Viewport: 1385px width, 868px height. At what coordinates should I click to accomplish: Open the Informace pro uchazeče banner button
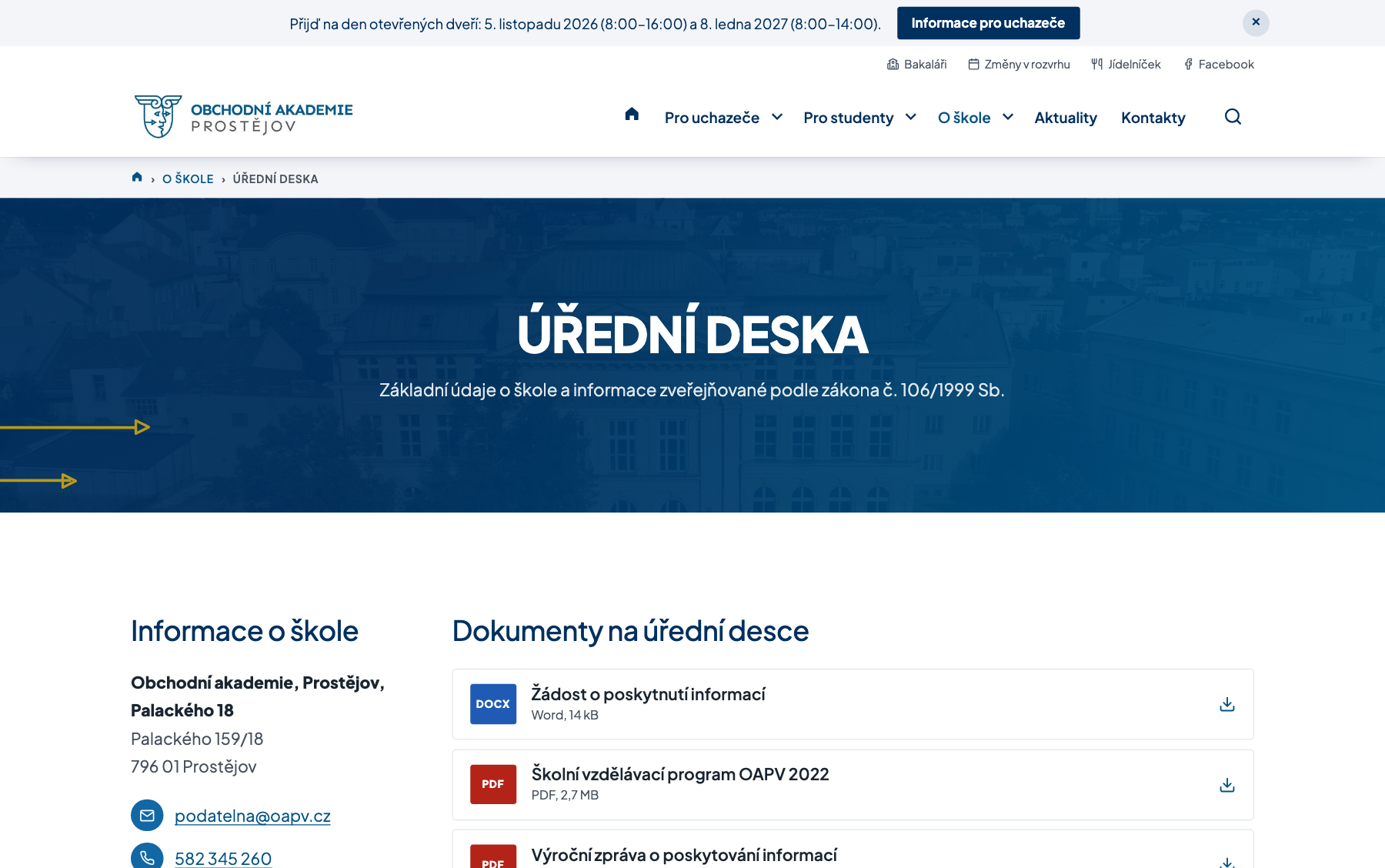988,23
